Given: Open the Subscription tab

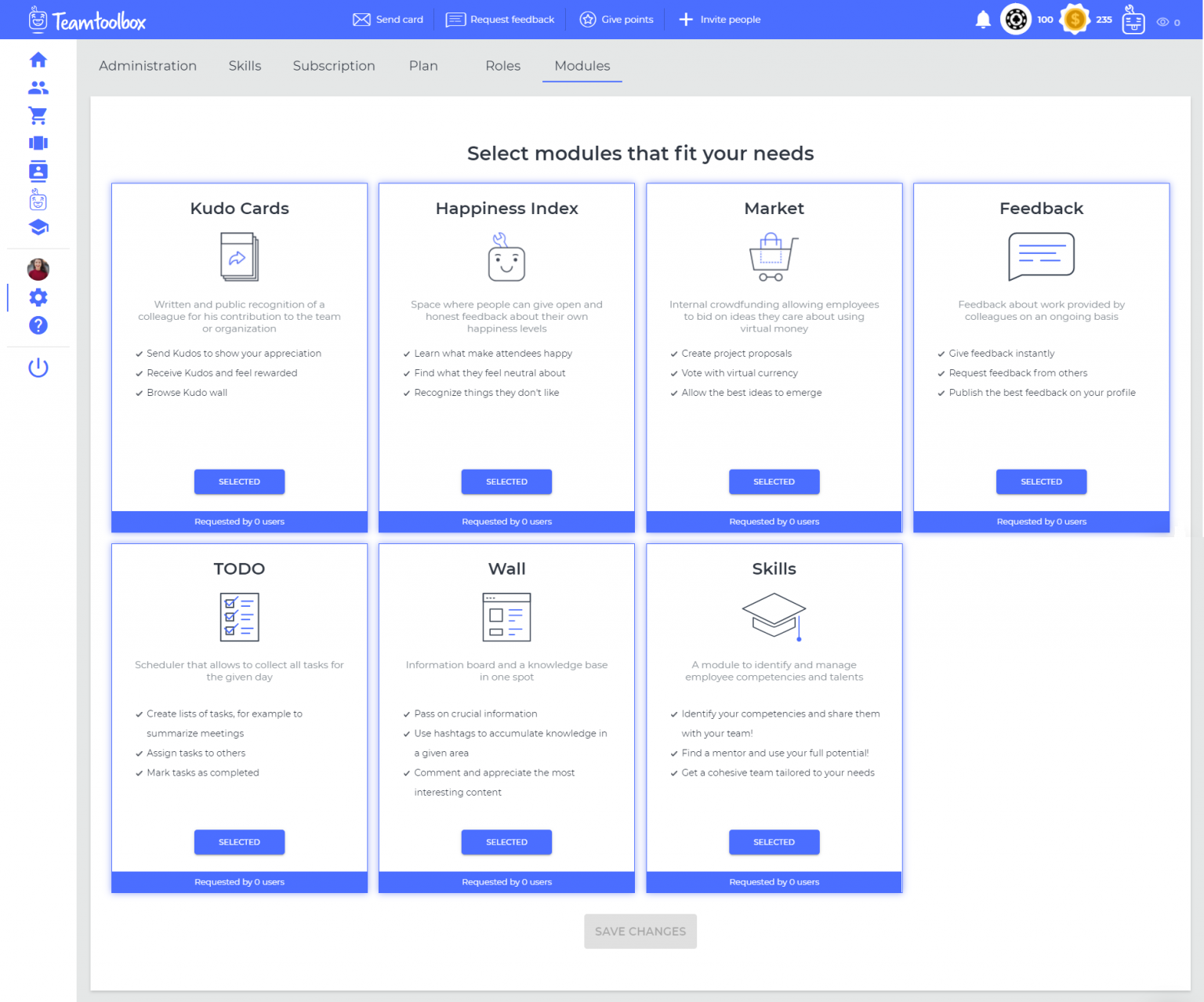Looking at the screenshot, I should [x=334, y=66].
